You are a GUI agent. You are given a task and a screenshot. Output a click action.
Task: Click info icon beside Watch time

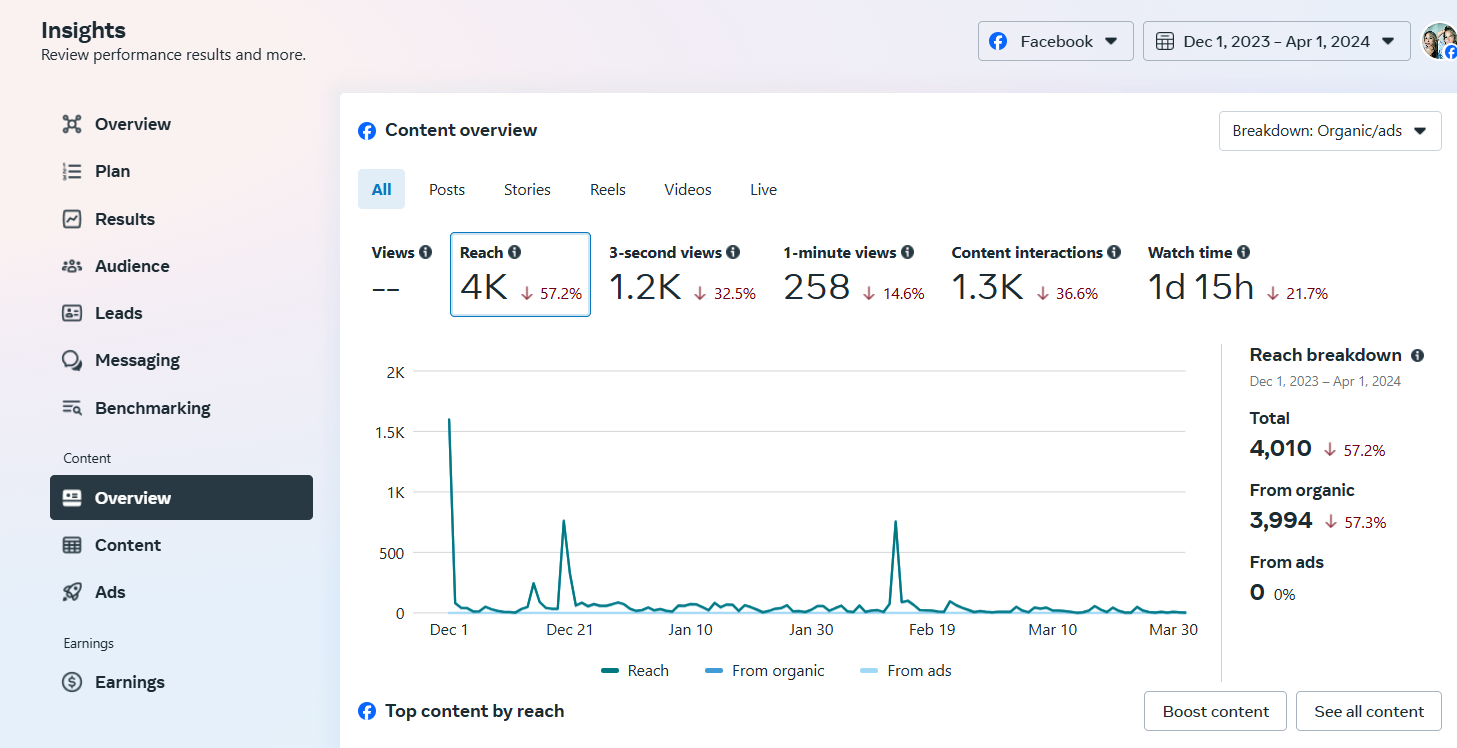[1243, 253]
